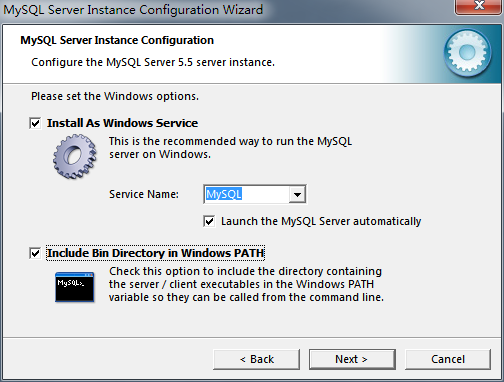Click inside the Service Name field showing MySQL

(x=246, y=194)
